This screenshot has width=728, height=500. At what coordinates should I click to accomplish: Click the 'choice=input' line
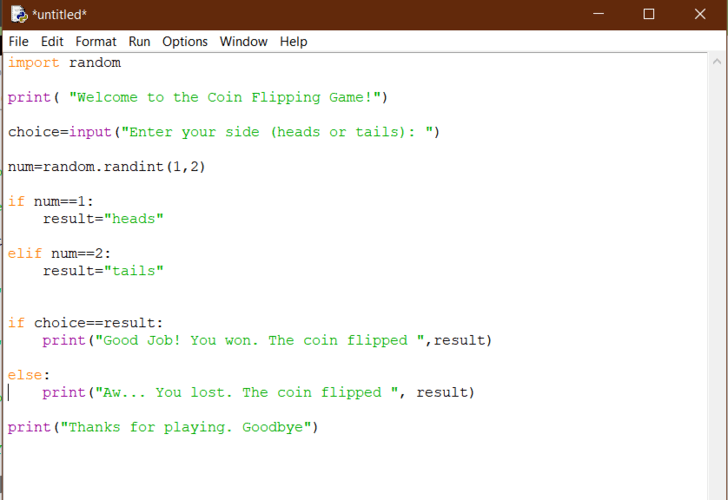click(x=224, y=132)
